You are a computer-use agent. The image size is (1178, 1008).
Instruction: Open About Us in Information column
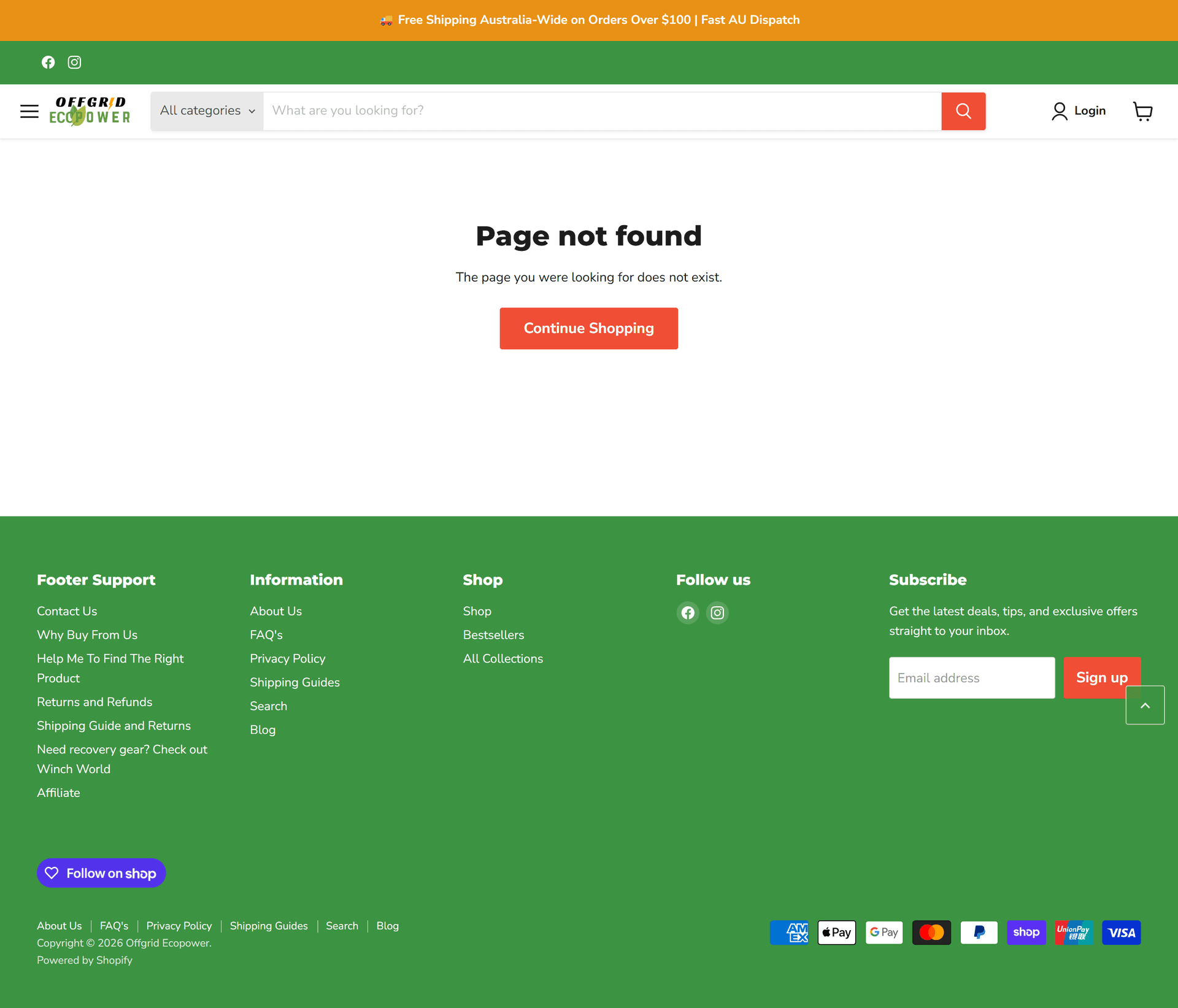[x=275, y=611]
